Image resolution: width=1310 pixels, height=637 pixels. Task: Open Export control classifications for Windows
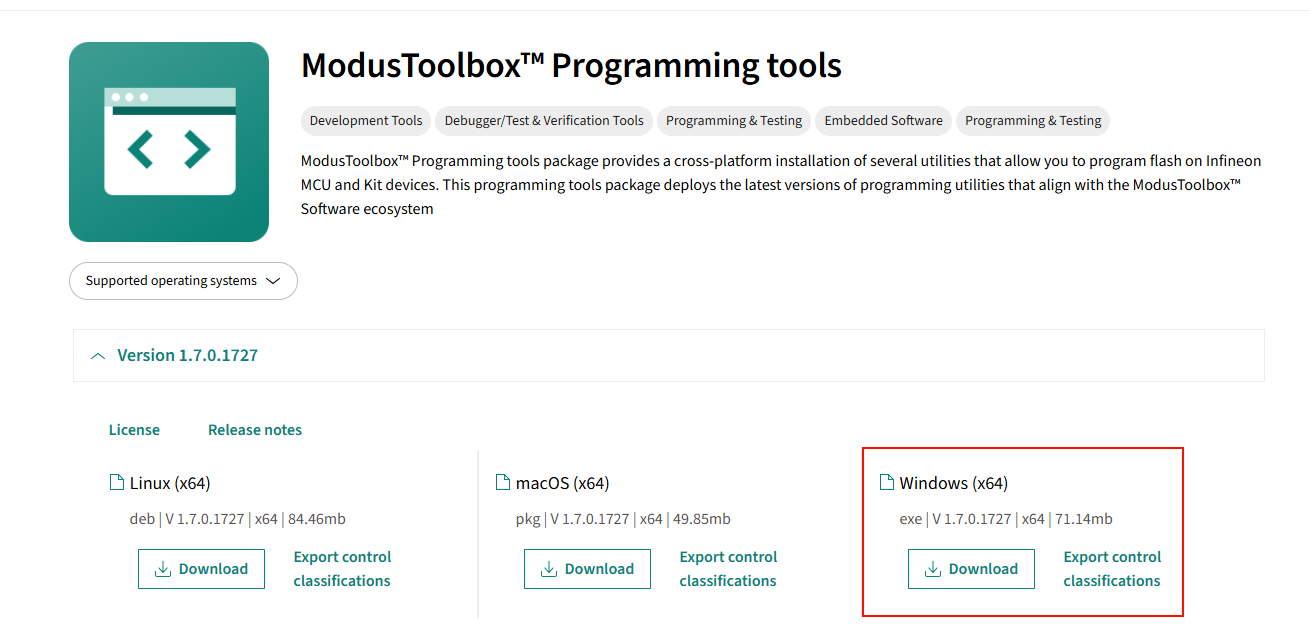pyautogui.click(x=1112, y=569)
